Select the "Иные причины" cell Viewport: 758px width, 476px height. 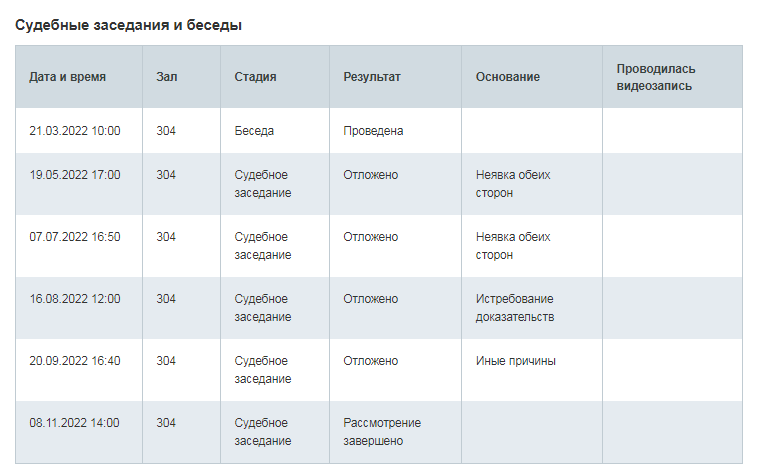516,361
